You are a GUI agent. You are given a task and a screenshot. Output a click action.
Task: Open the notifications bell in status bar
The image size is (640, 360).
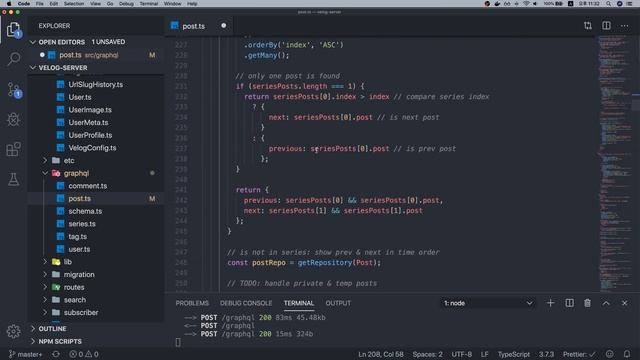pyautogui.click(x=627, y=354)
